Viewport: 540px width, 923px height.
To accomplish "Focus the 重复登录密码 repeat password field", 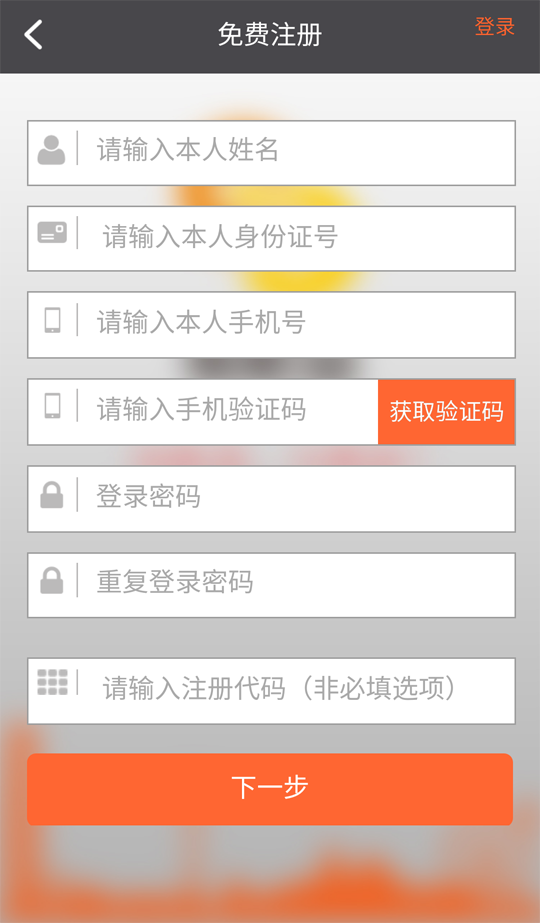I will (271, 585).
